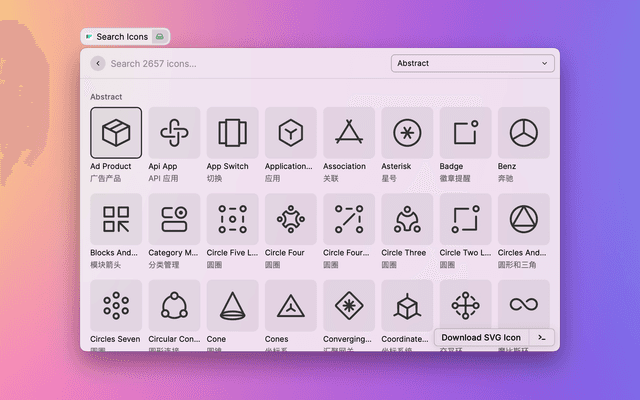The image size is (640, 400).
Task: Click the Circle Five Line icon
Action: point(232,219)
